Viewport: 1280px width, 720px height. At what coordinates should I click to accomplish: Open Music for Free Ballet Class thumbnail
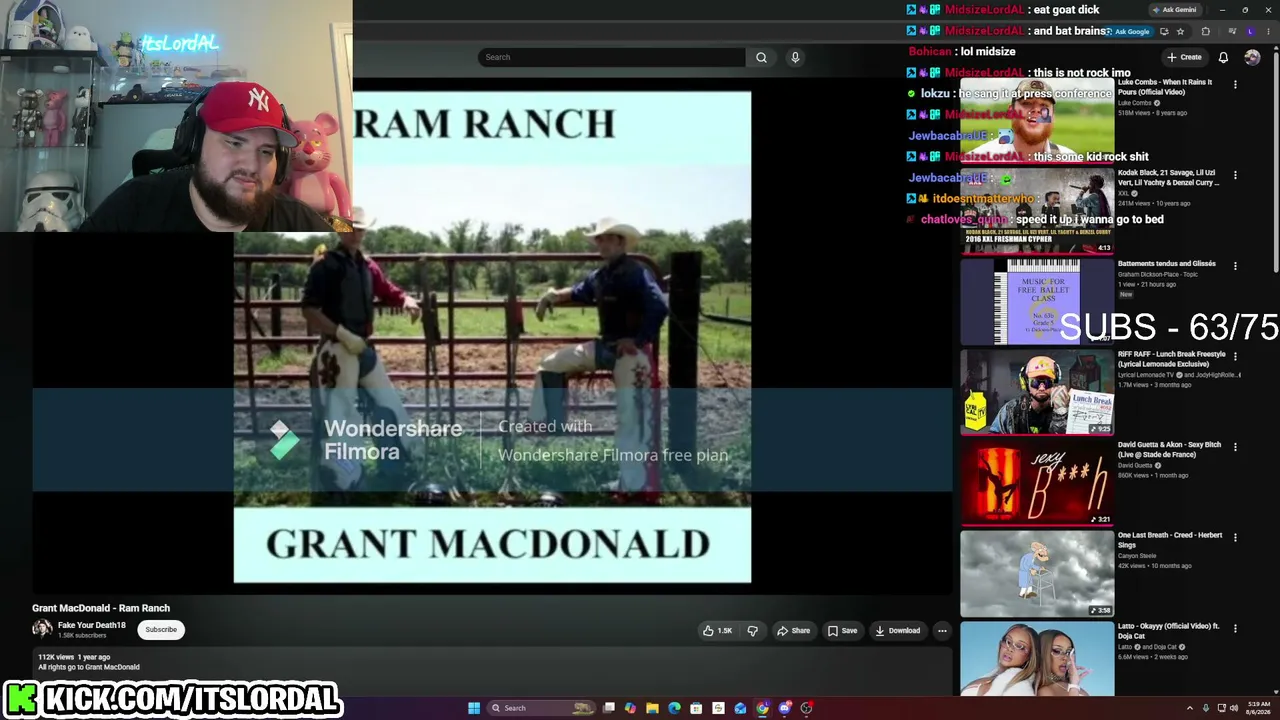(1037, 301)
